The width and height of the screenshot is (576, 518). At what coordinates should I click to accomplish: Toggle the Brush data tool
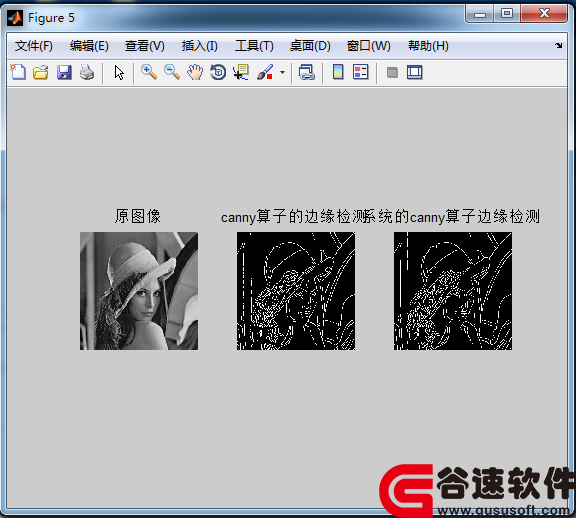(265, 72)
